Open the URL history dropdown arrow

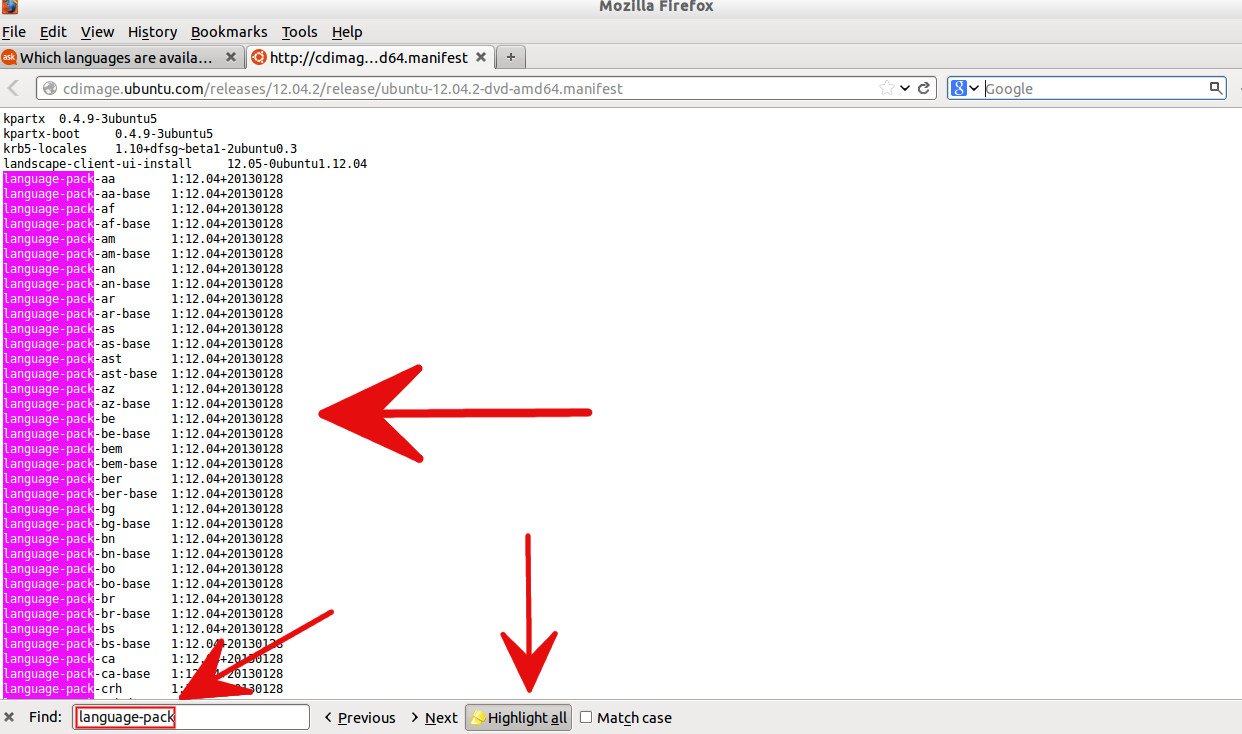pyautogui.click(x=905, y=88)
